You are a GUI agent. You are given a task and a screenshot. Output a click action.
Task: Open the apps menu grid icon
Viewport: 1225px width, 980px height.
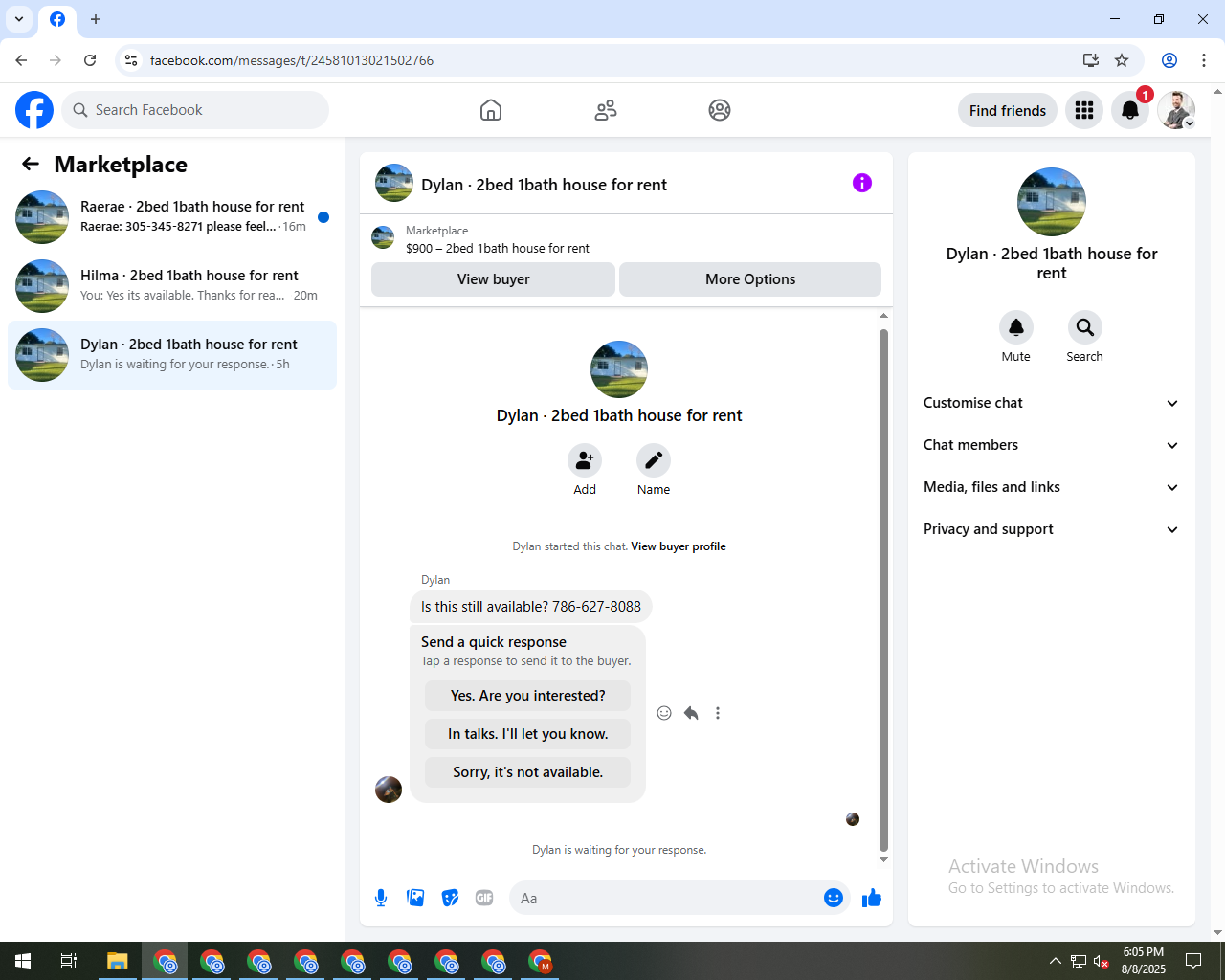1084,110
